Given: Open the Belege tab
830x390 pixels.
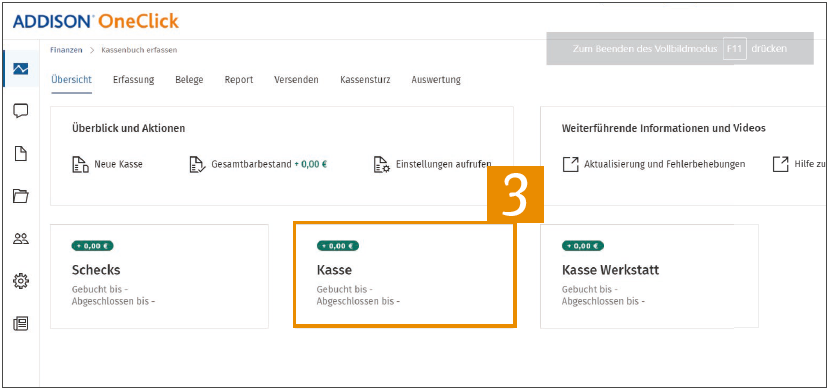Looking at the screenshot, I should [x=189, y=80].
